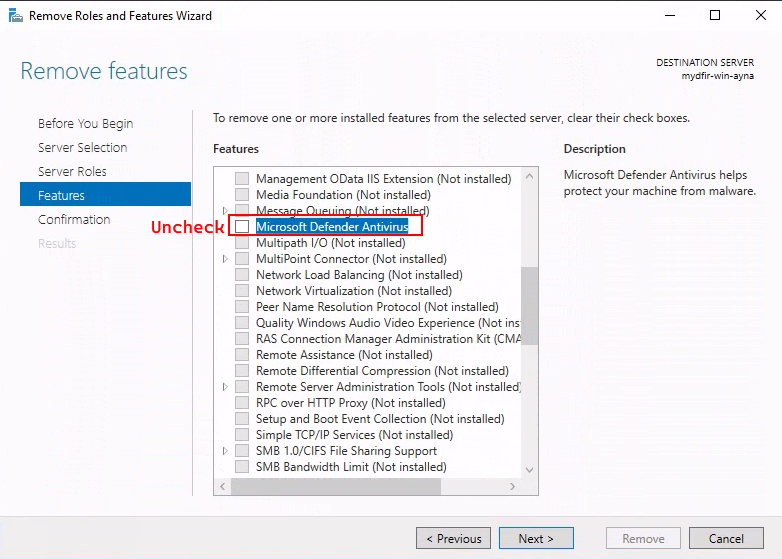This screenshot has width=782, height=559.
Task: Click the scroll down arrow in features list
Action: coord(530,470)
